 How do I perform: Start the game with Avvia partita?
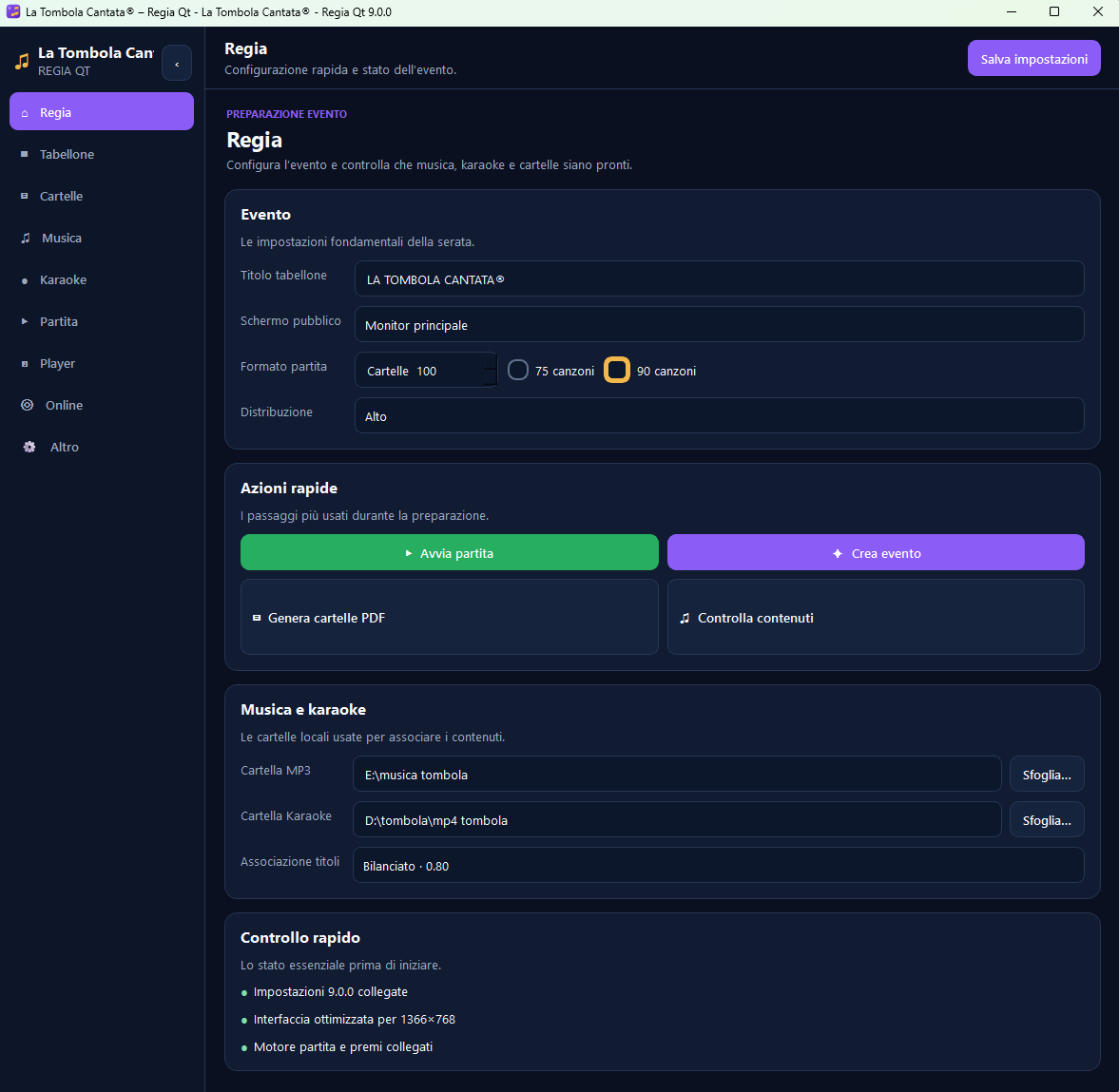(x=449, y=553)
